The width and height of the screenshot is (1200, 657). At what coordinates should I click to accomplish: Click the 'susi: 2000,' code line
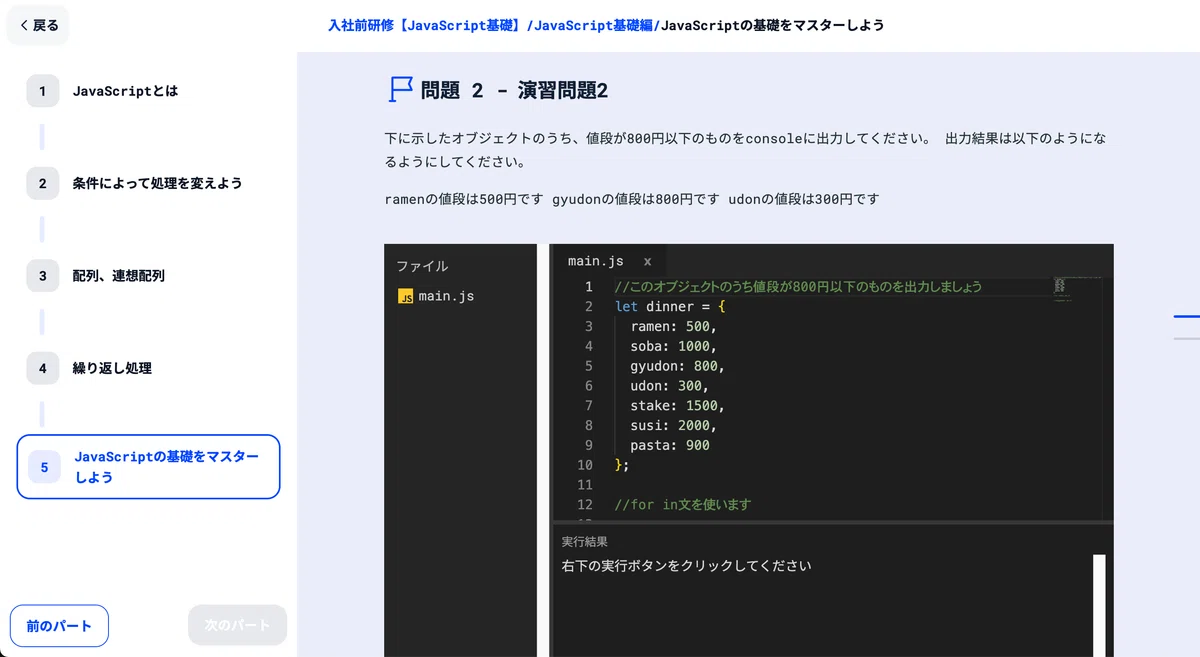tap(674, 425)
